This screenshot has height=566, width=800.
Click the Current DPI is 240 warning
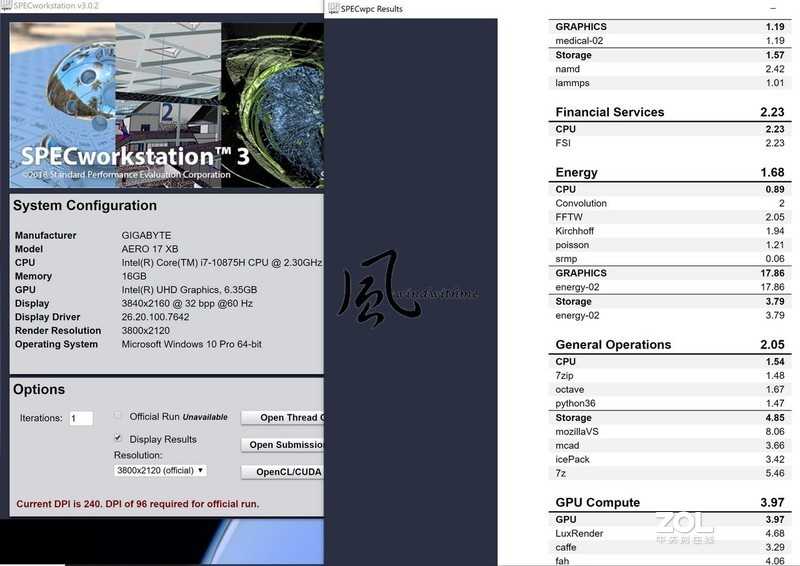coord(138,504)
